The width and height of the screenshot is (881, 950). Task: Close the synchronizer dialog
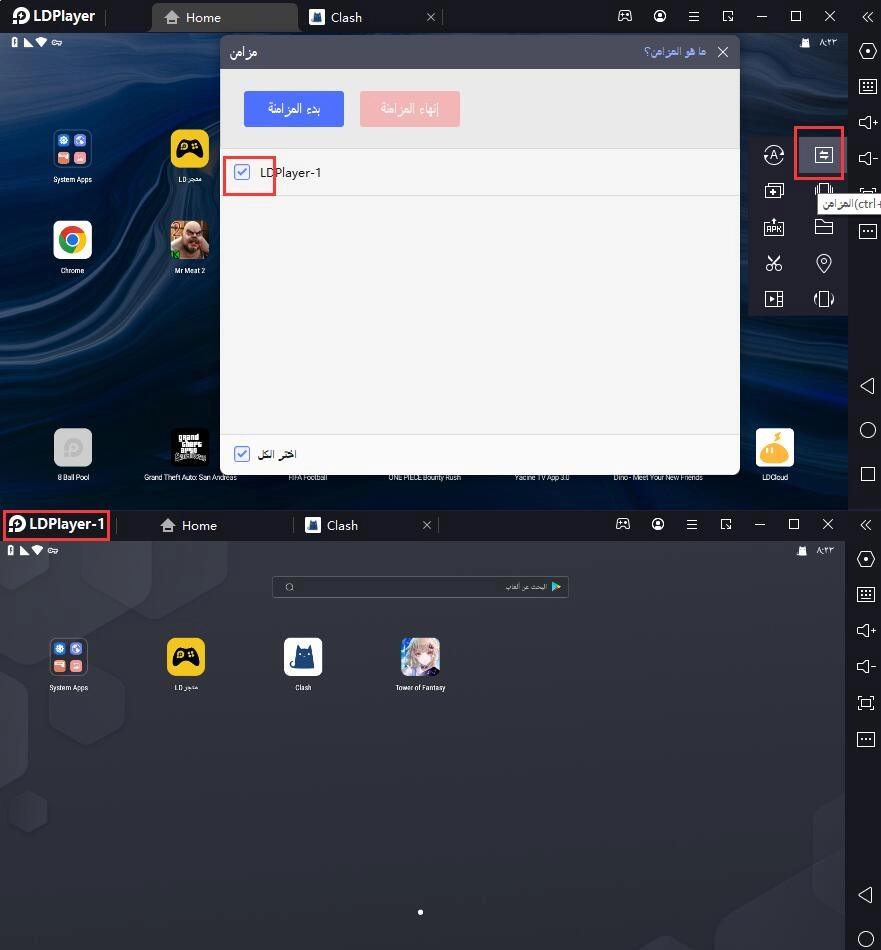pyautogui.click(x=723, y=52)
